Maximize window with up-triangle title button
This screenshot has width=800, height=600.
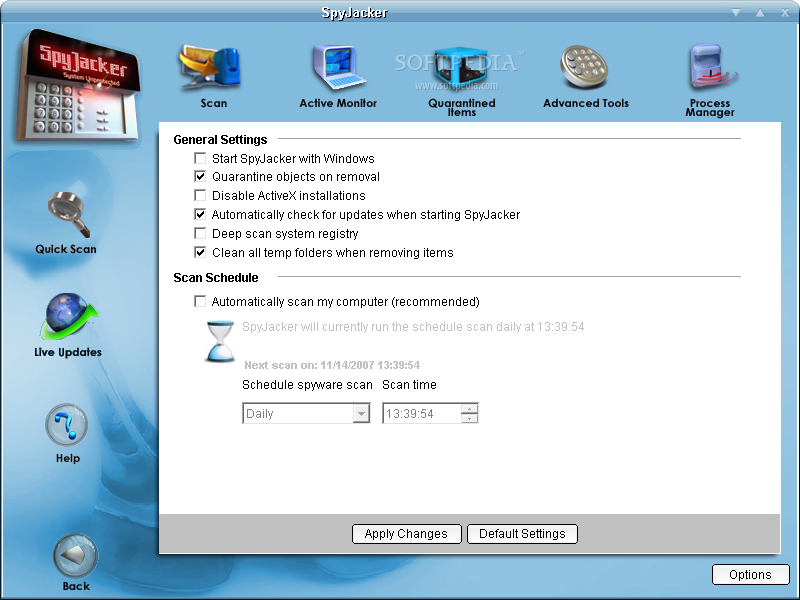click(x=760, y=12)
